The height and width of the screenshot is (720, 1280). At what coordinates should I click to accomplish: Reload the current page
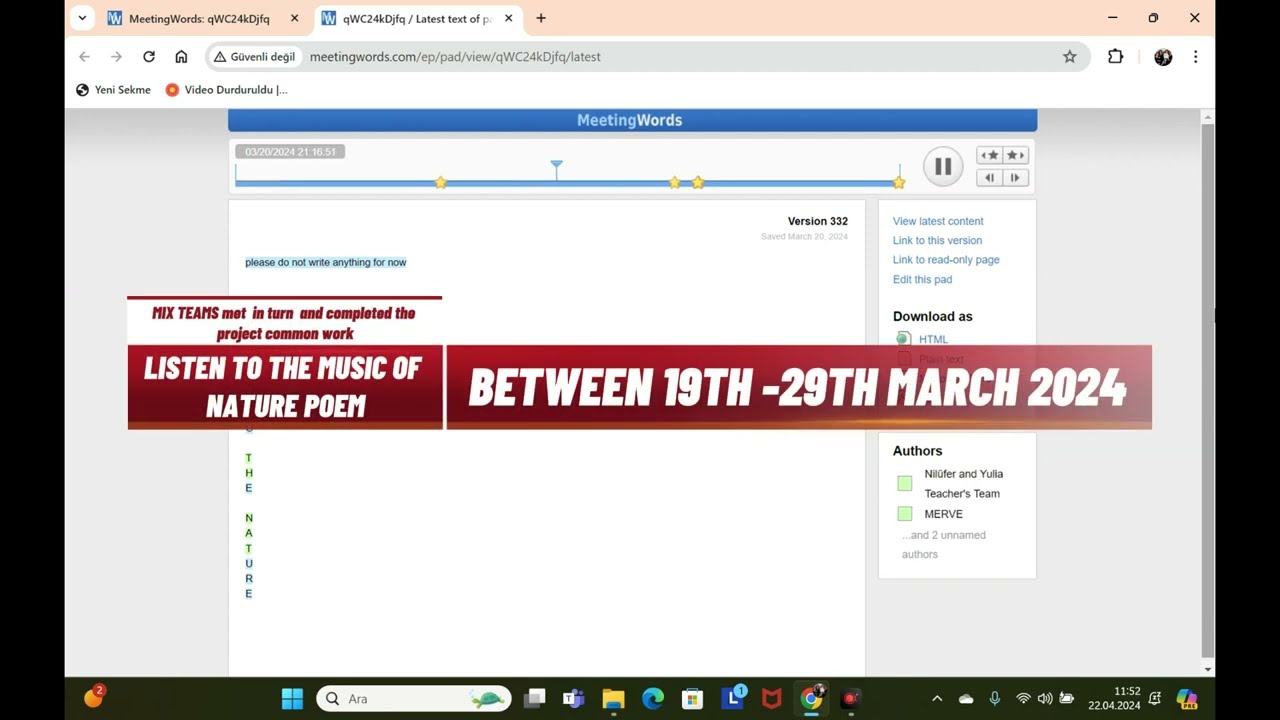point(149,57)
